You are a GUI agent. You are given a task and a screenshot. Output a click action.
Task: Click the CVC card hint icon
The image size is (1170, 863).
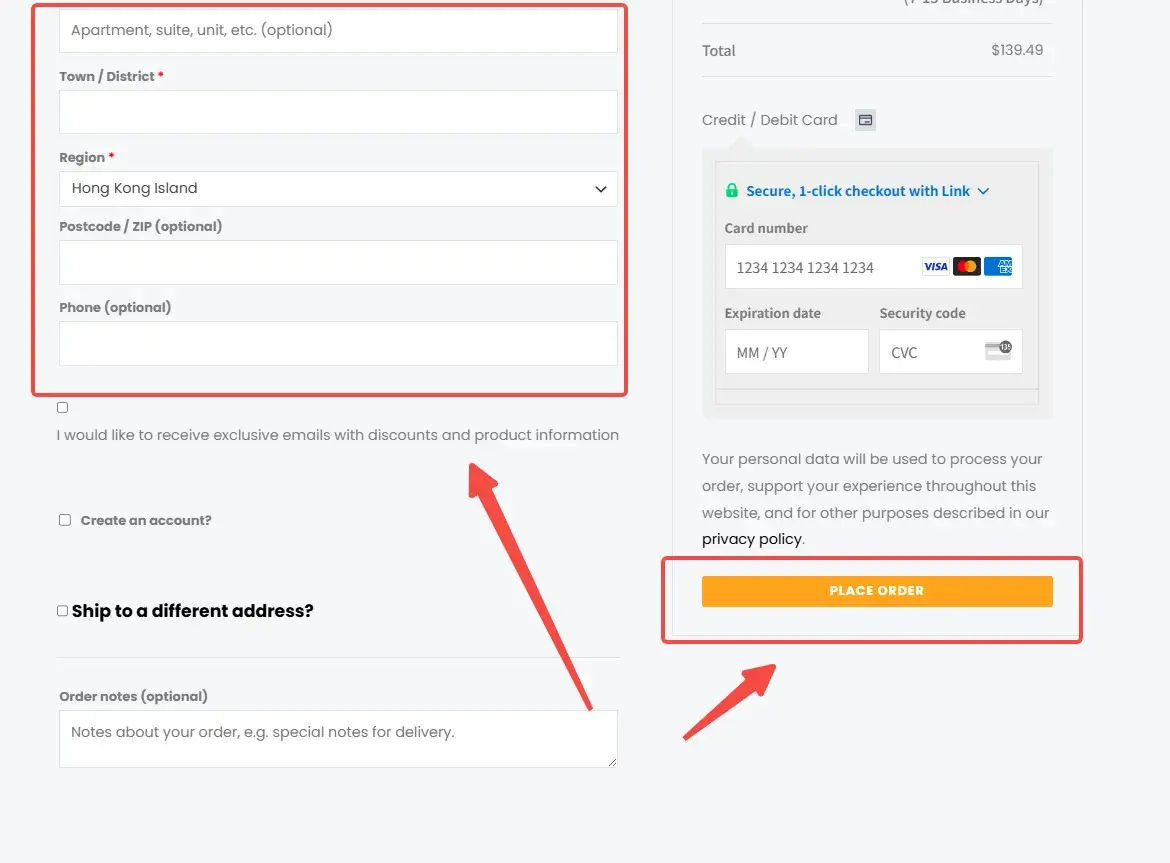998,351
